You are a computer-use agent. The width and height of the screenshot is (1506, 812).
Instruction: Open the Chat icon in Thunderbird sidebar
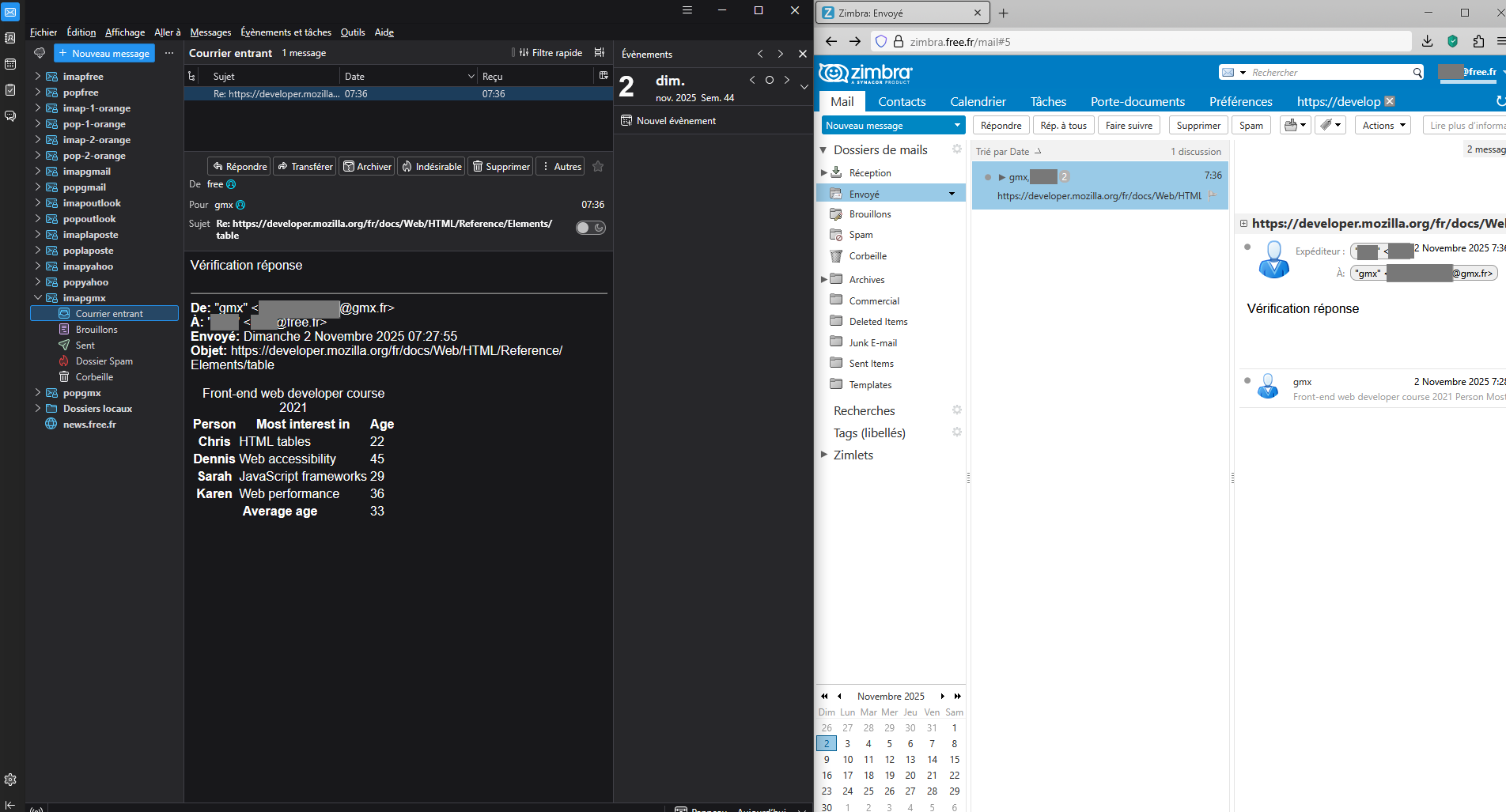10,115
